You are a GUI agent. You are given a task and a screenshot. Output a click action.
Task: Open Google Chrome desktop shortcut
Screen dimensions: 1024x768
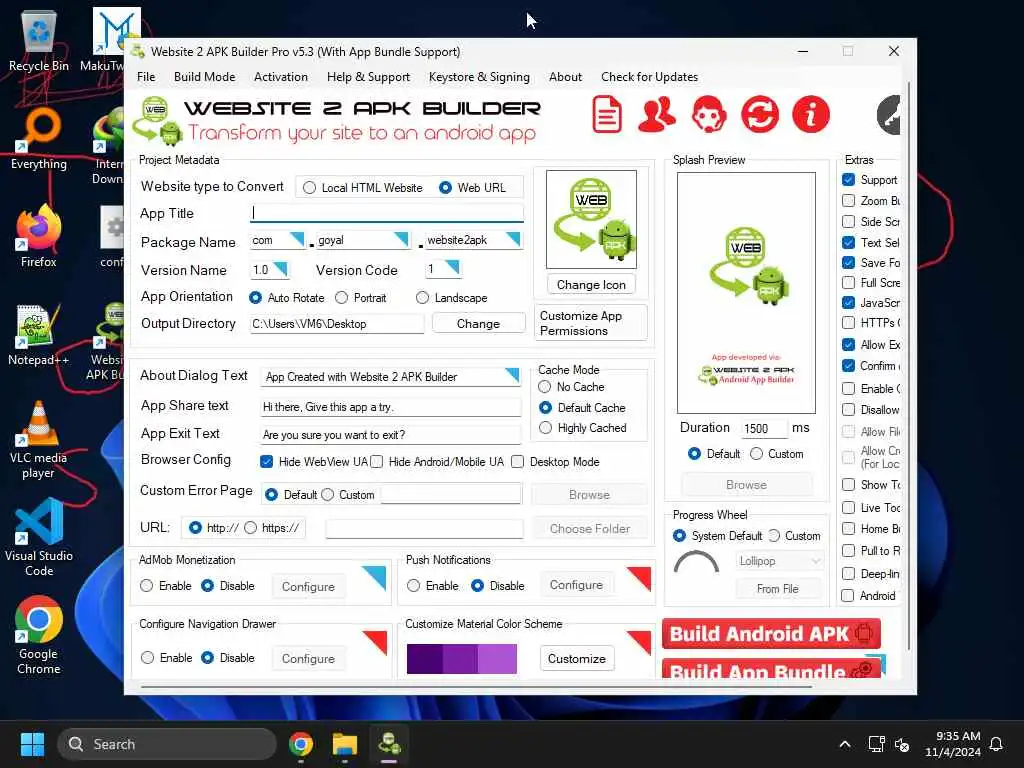[x=39, y=635]
